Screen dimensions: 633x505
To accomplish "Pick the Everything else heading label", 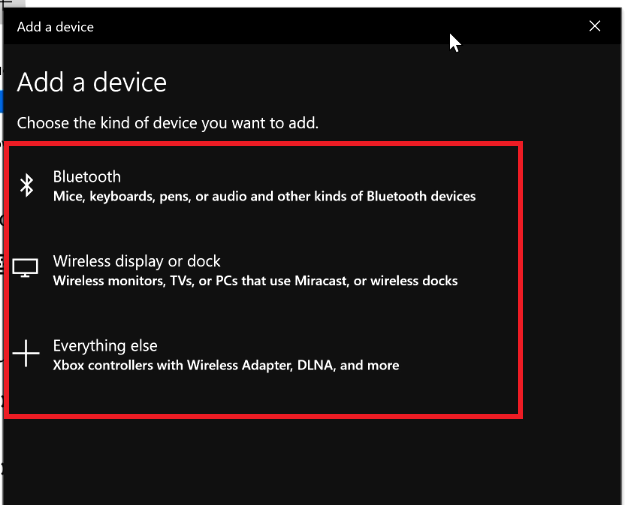I will pyautogui.click(x=105, y=346).
